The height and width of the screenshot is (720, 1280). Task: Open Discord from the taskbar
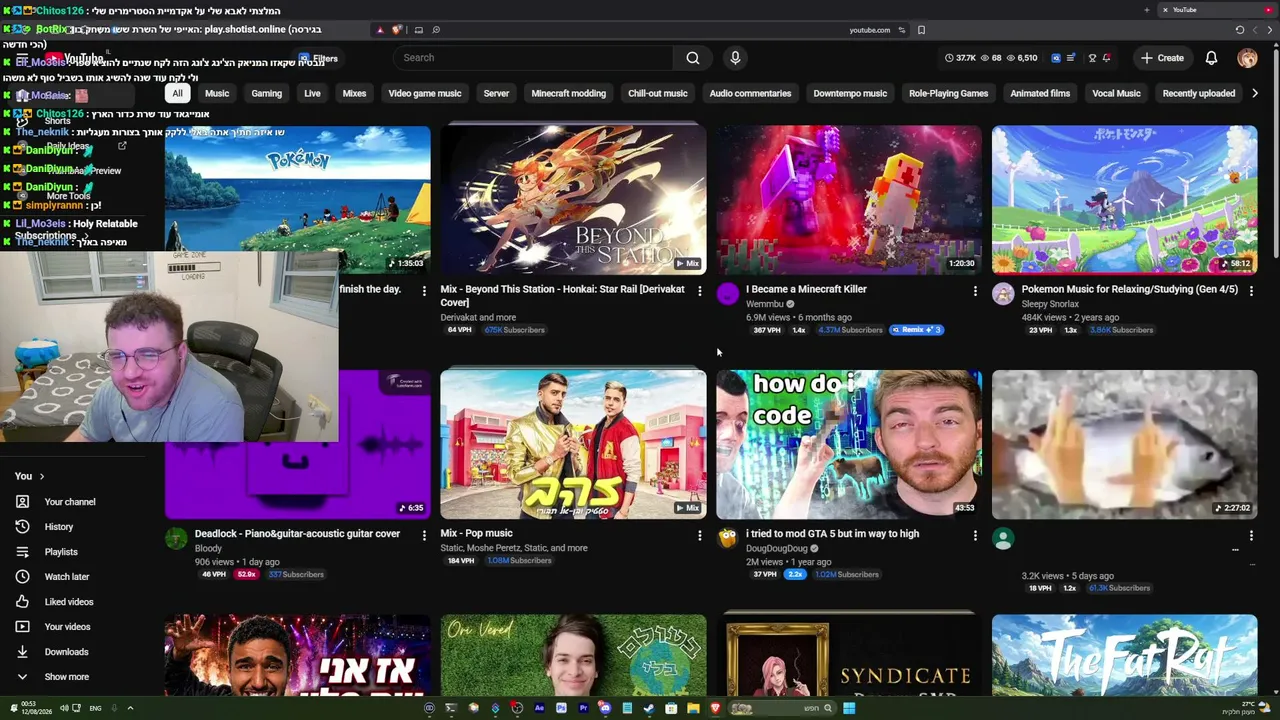tap(605, 708)
